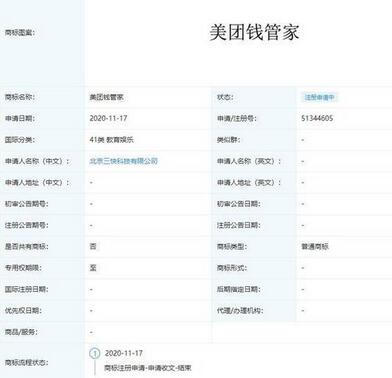The width and height of the screenshot is (392, 378).
Task: Click the 注册申请中 status badge
Action: (x=320, y=97)
